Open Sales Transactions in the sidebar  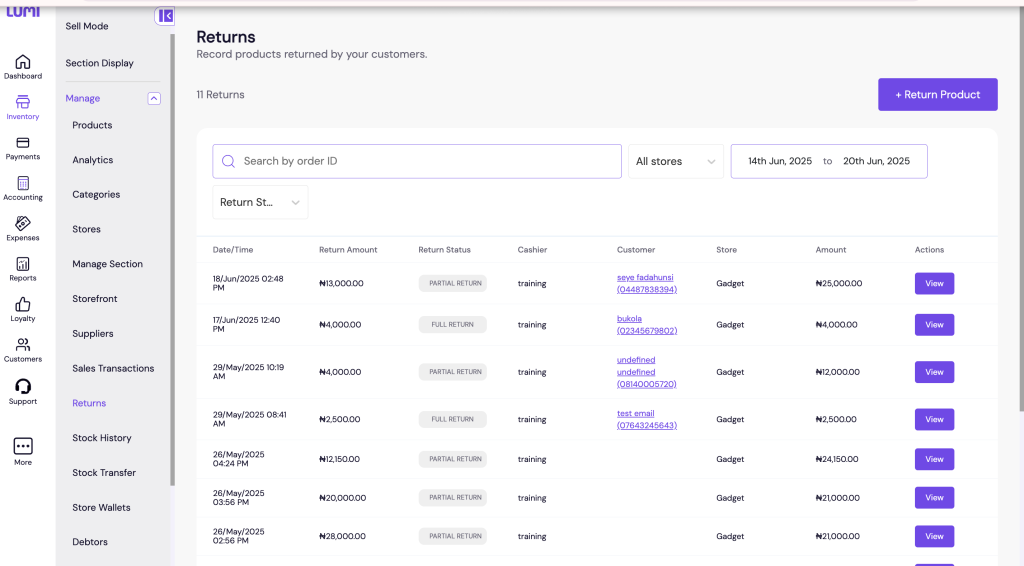[113, 368]
